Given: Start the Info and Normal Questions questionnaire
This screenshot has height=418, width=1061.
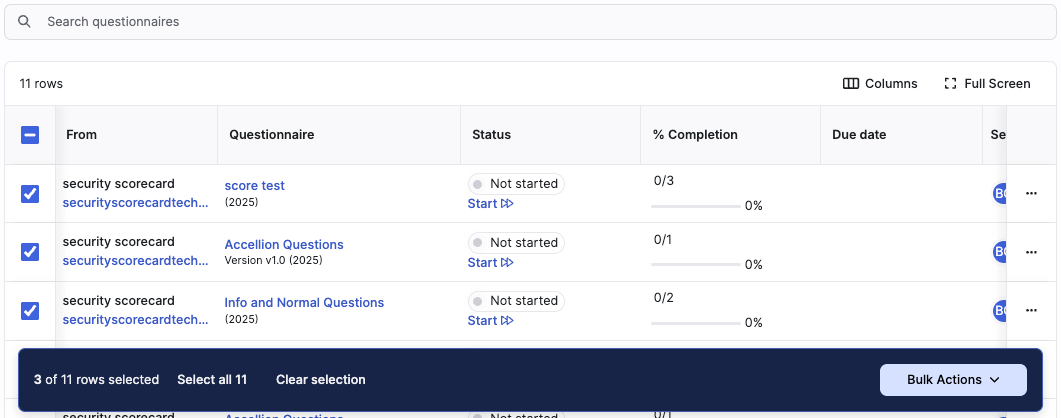Looking at the screenshot, I should coord(491,321).
